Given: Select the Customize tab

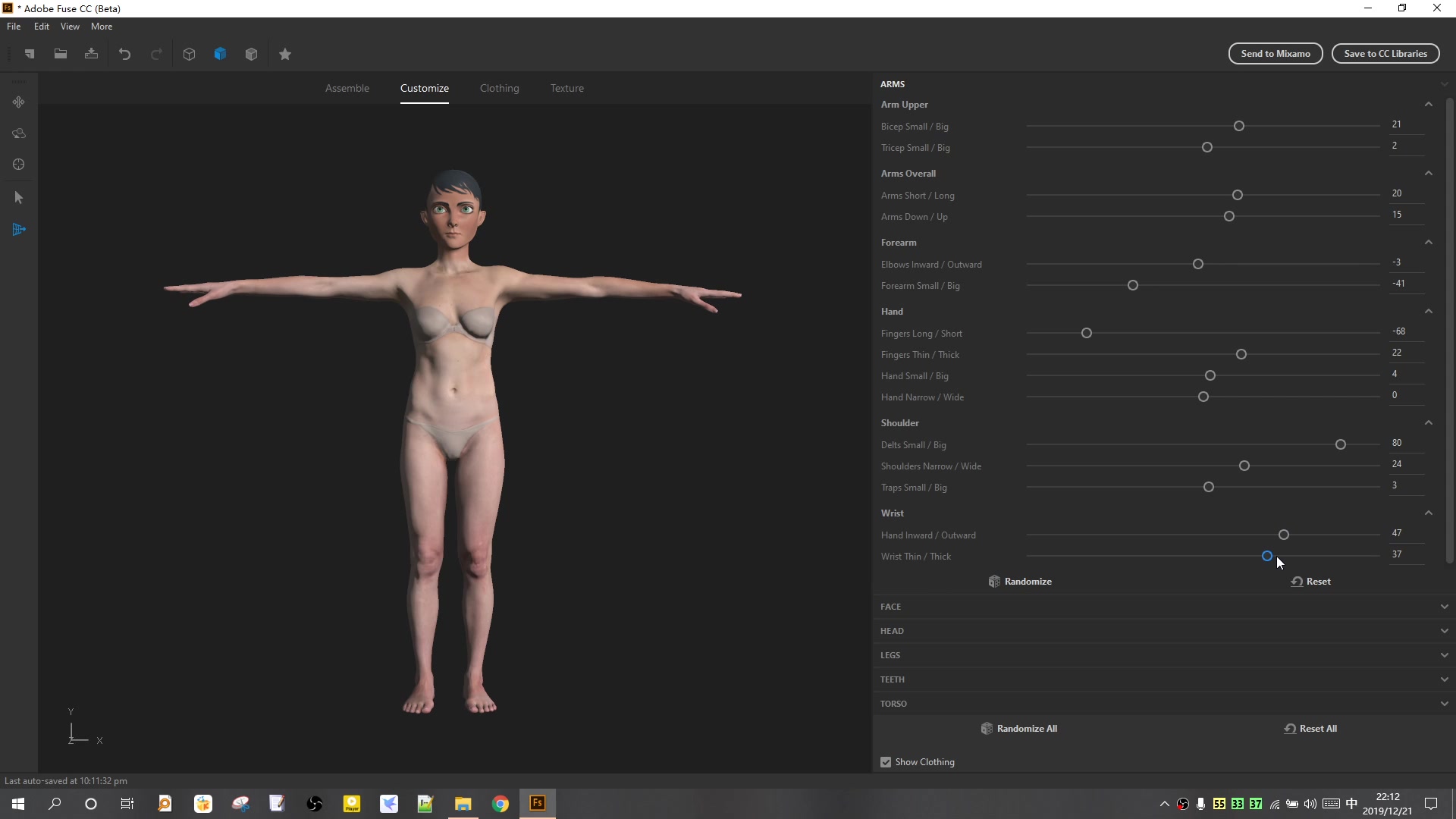Looking at the screenshot, I should tap(424, 88).
